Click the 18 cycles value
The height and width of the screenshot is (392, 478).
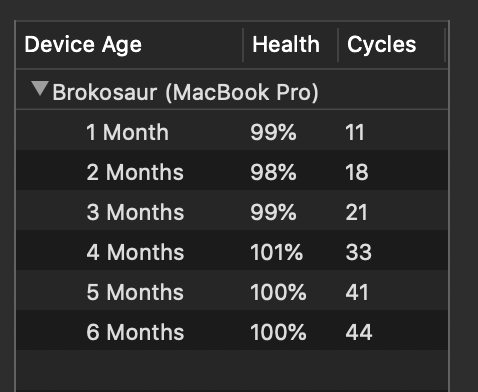coord(357,172)
